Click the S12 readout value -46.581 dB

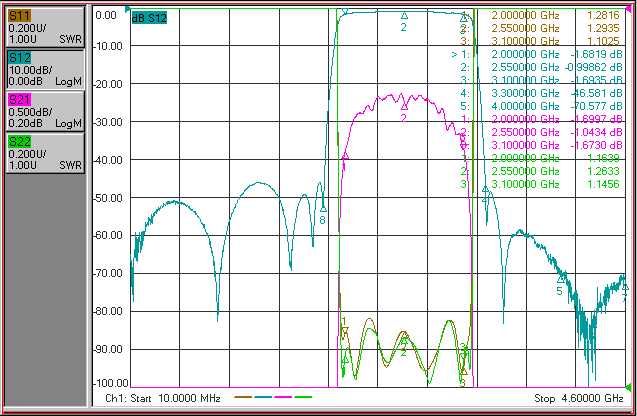pyautogui.click(x=596, y=93)
